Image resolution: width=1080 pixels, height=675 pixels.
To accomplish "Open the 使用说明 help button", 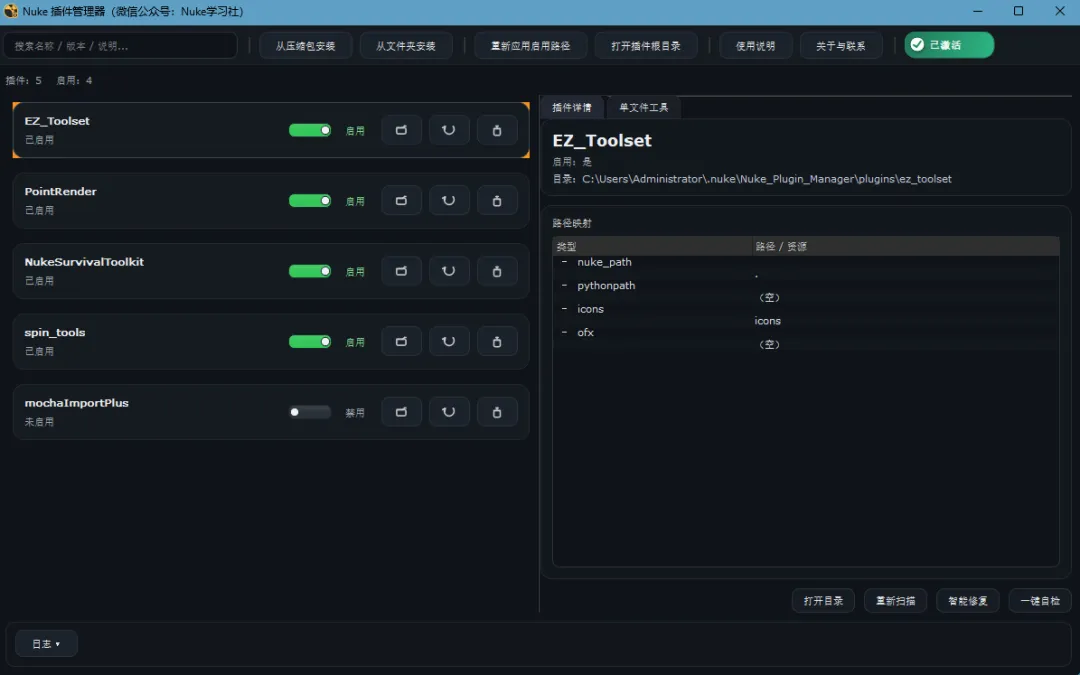I will [x=756, y=45].
